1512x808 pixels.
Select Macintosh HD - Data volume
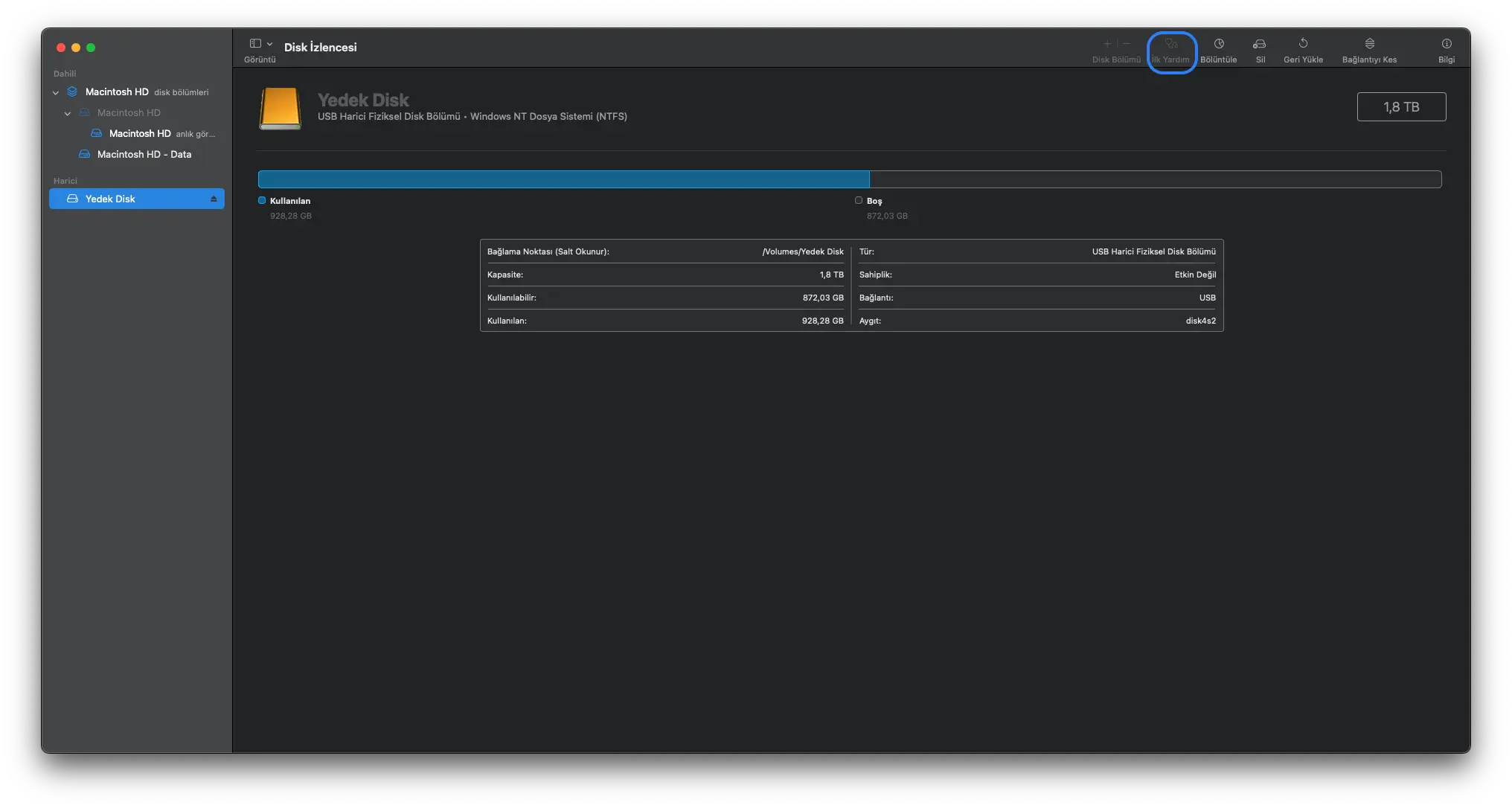pos(137,155)
